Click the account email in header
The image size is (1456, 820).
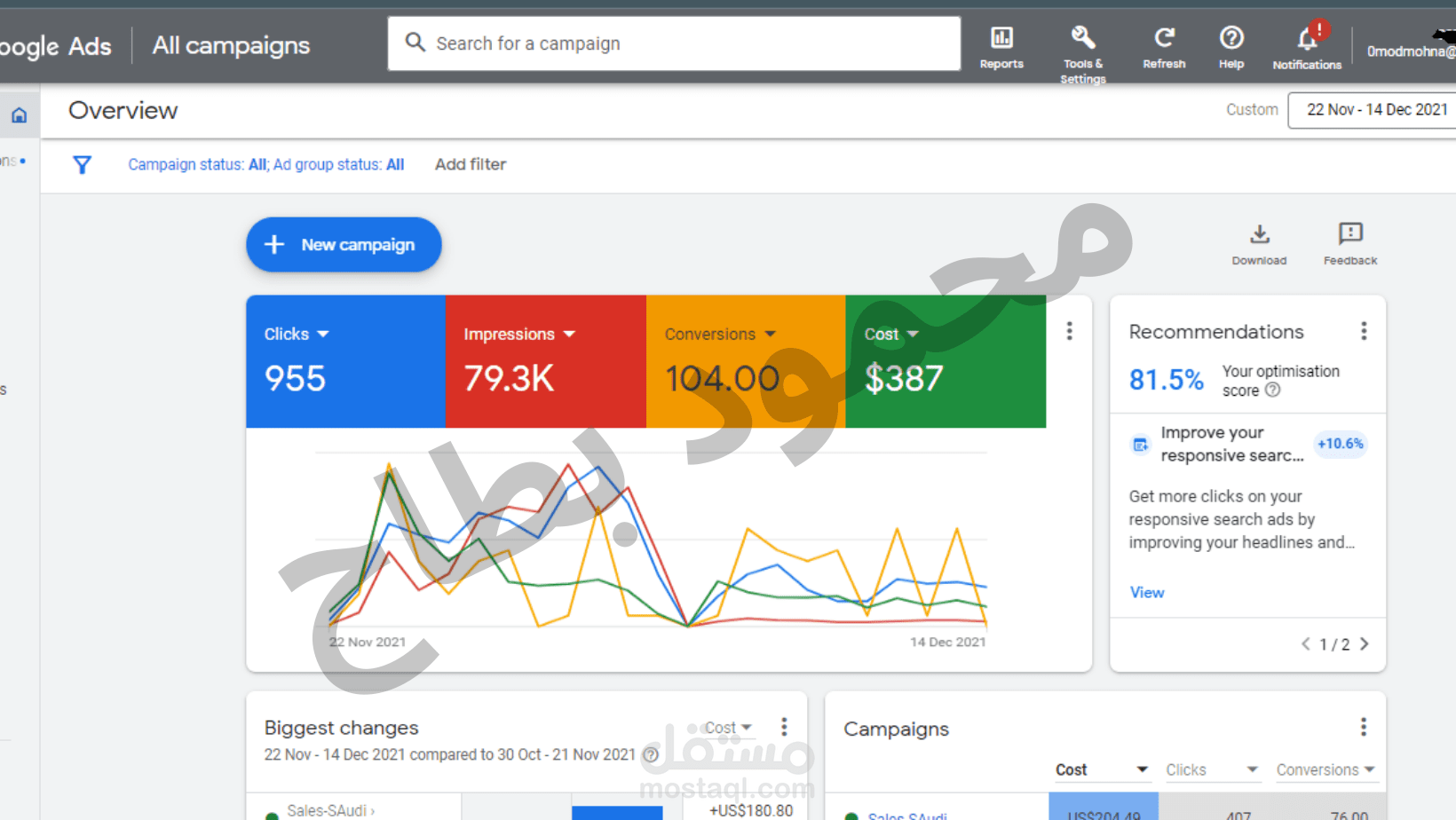1411,51
